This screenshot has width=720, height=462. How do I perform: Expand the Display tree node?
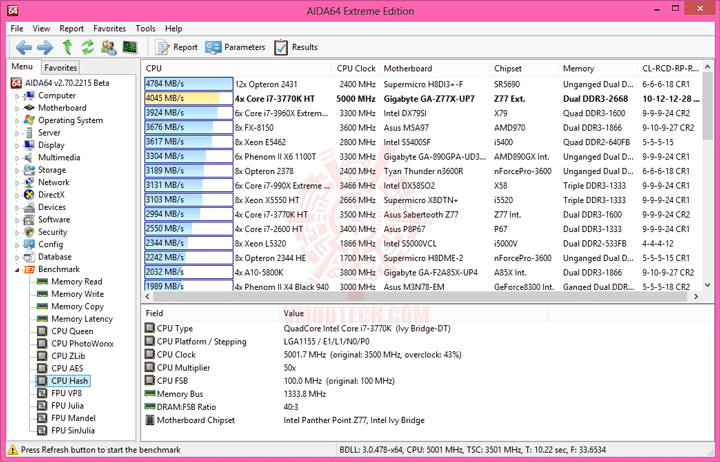(17, 146)
